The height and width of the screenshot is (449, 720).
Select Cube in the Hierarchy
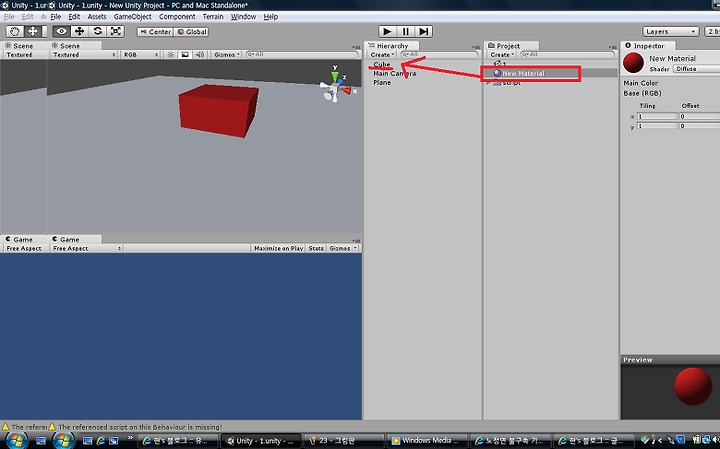[x=382, y=64]
